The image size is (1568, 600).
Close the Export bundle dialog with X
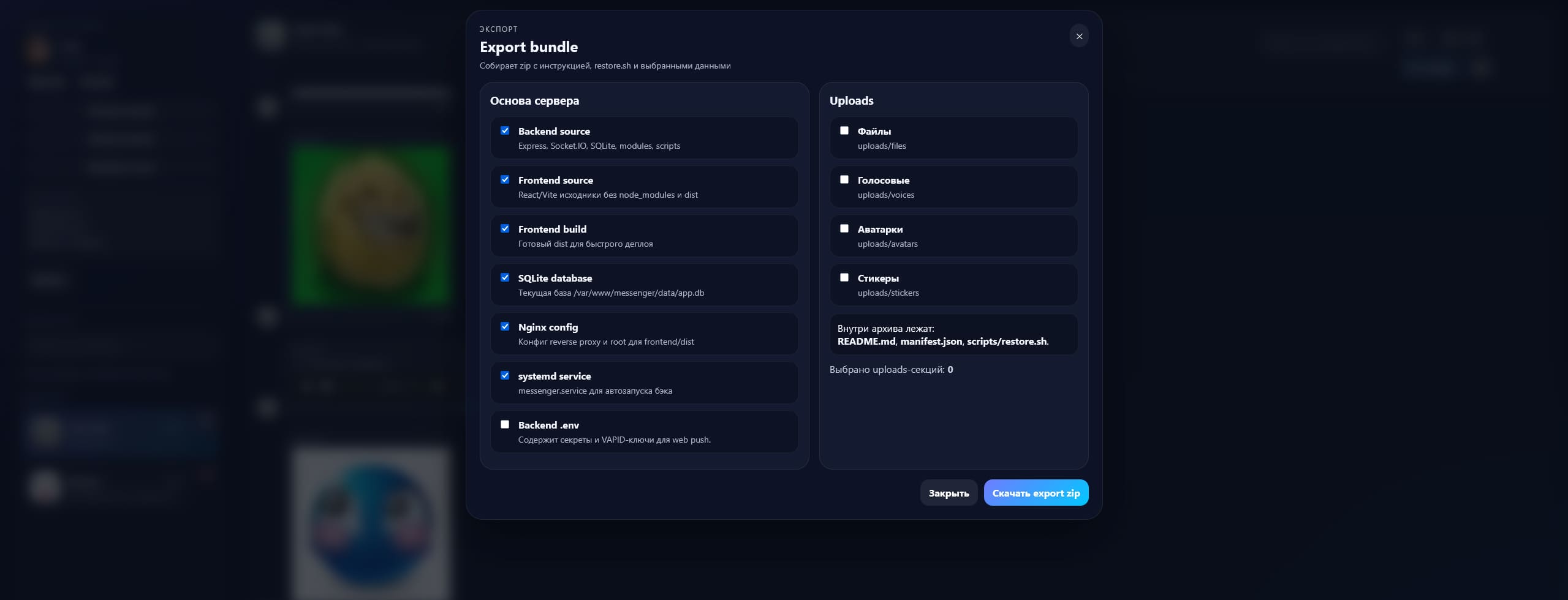[x=1079, y=37]
